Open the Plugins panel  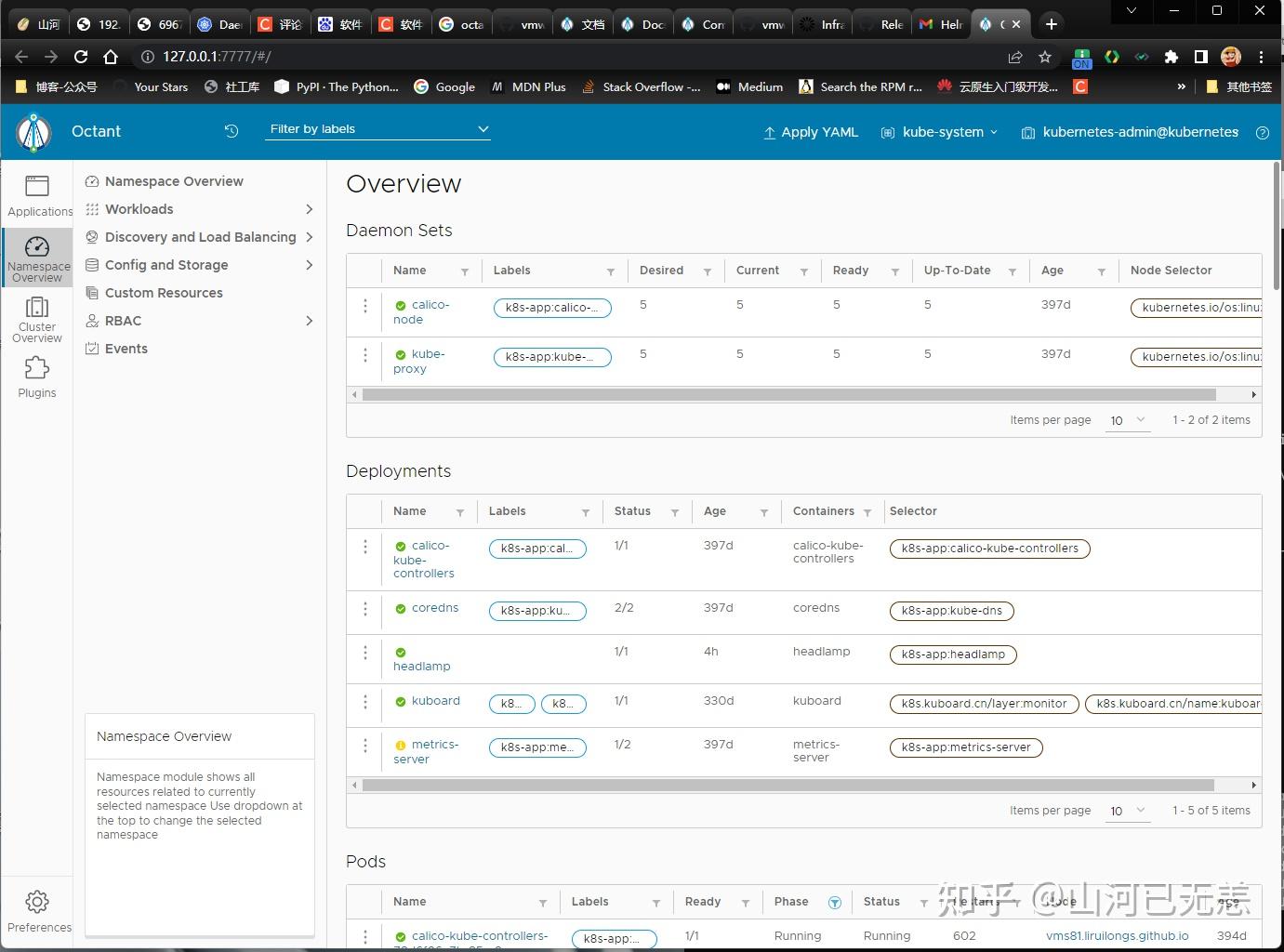pyautogui.click(x=37, y=377)
